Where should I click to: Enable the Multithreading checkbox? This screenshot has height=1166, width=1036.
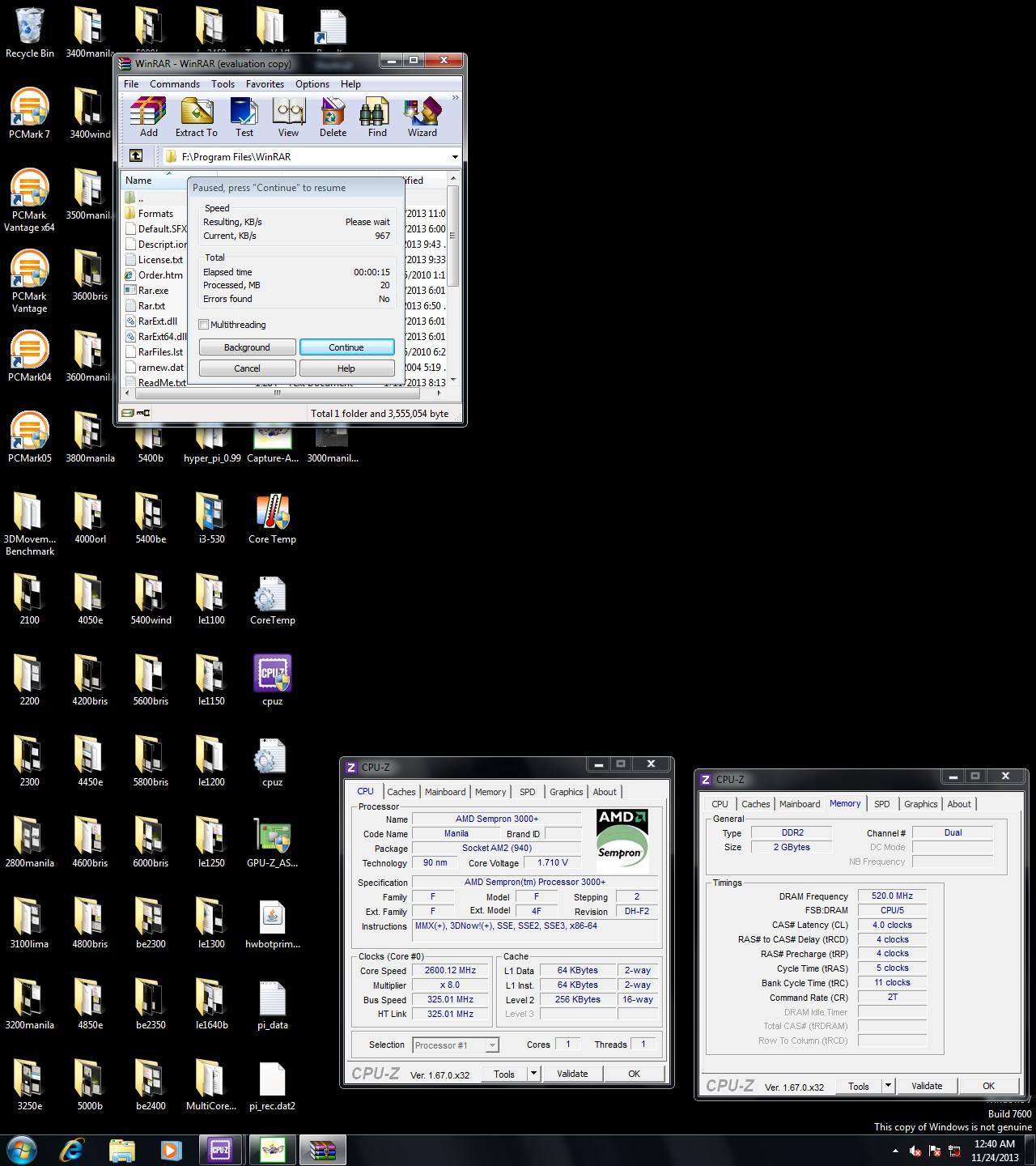point(204,325)
